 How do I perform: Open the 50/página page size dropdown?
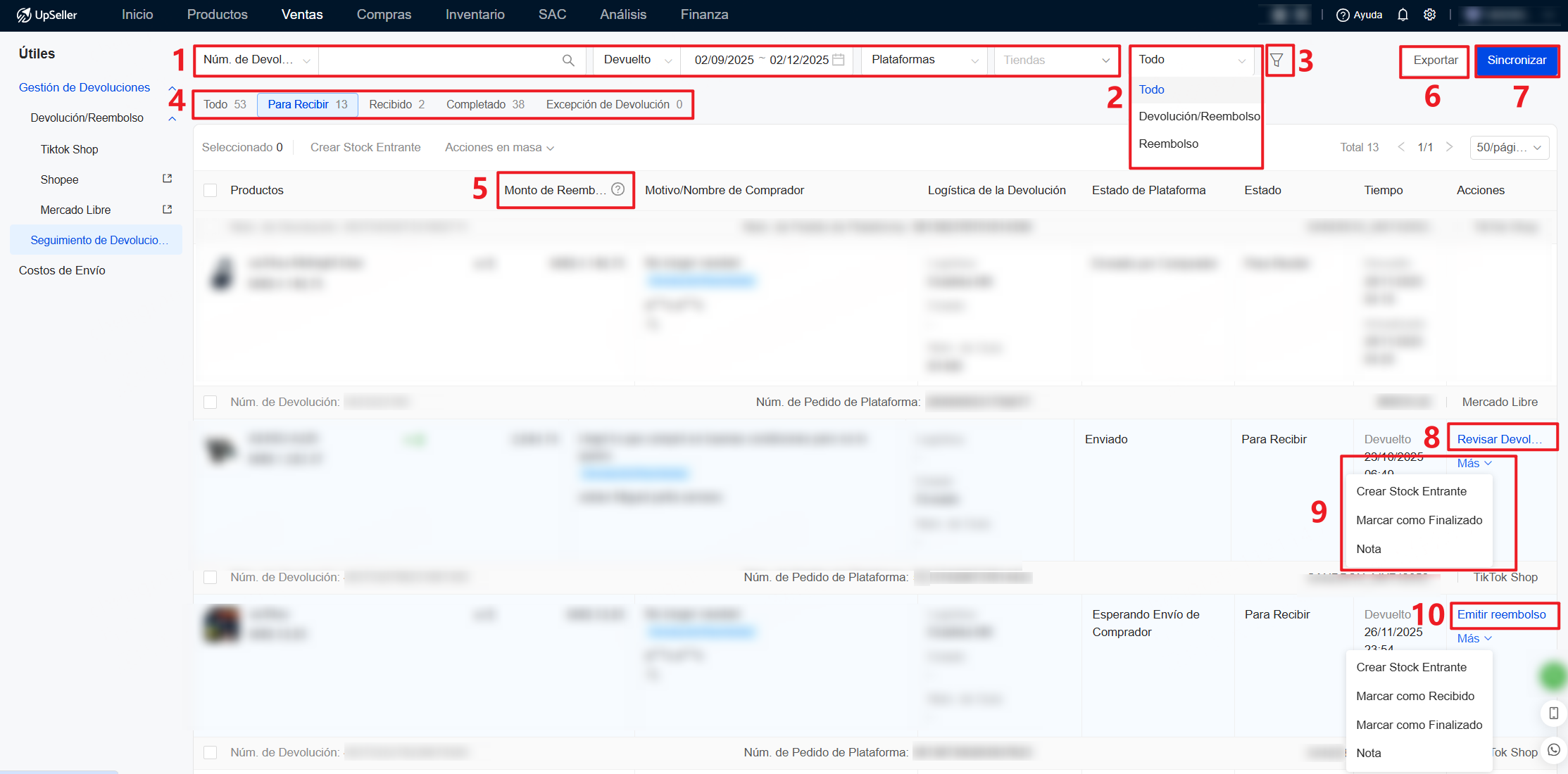tap(1509, 147)
